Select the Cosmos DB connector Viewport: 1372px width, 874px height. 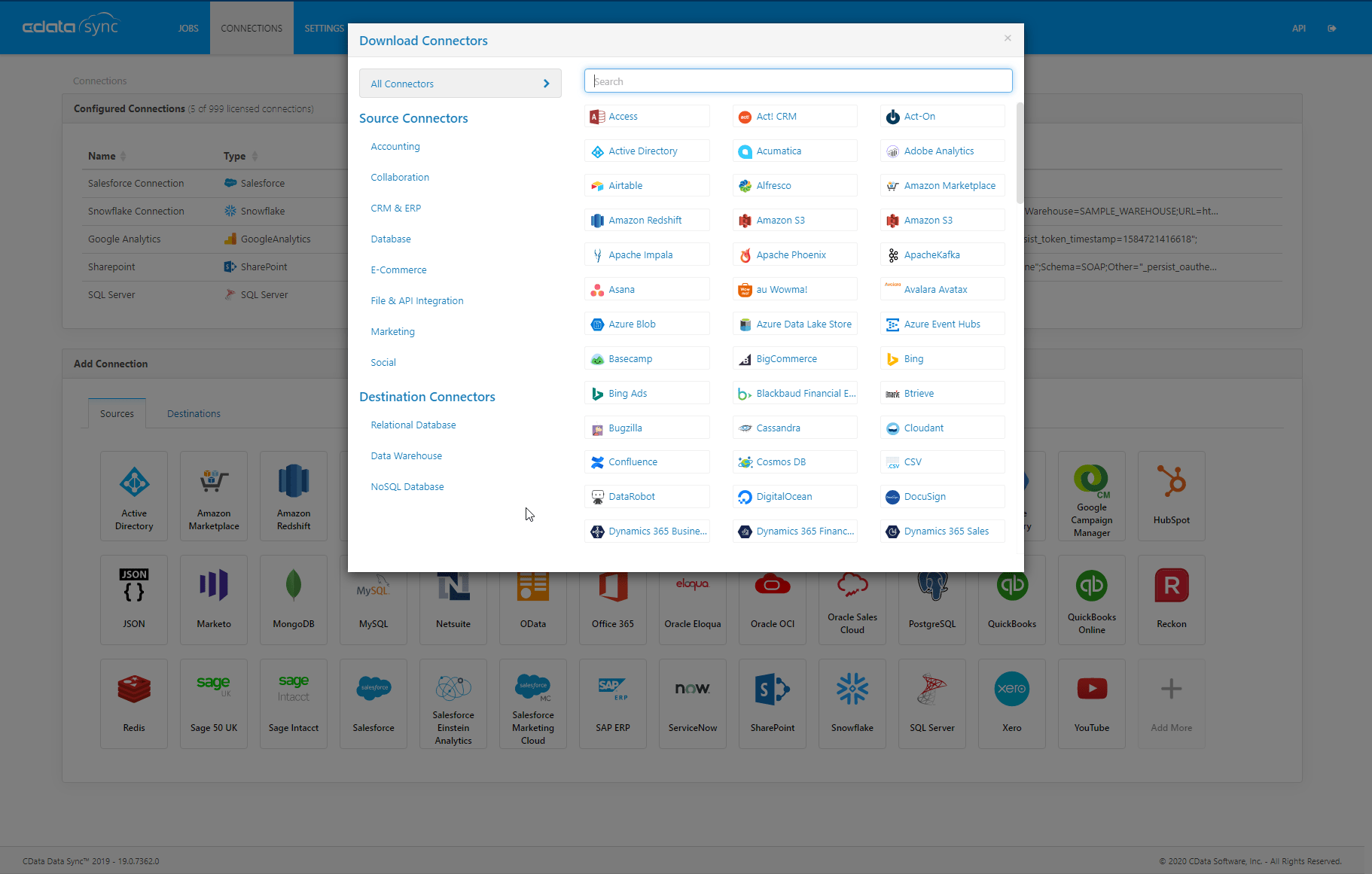pos(794,462)
